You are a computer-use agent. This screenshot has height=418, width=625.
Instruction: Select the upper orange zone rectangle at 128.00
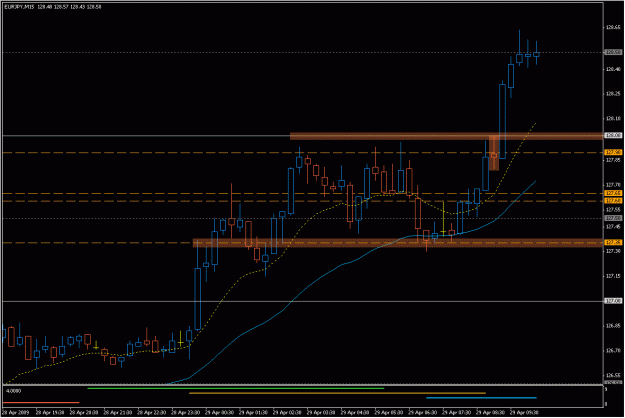click(446, 136)
